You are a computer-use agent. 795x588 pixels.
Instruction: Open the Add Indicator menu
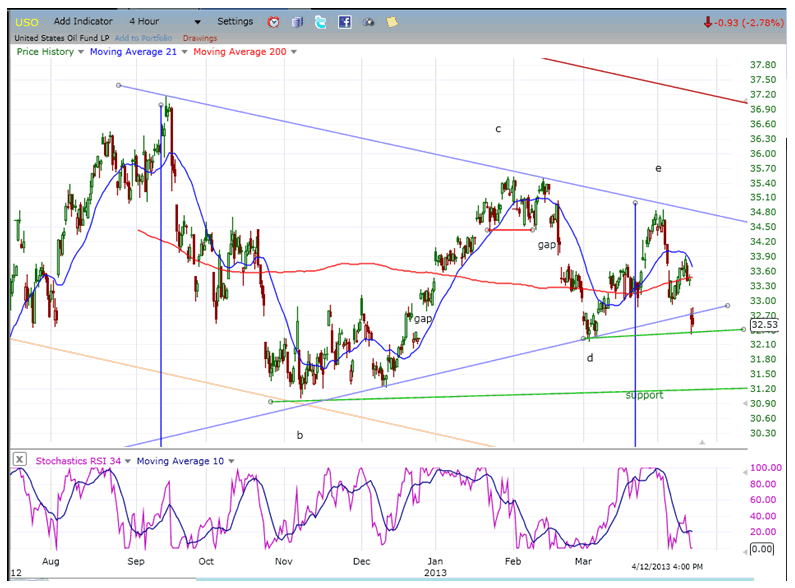click(x=83, y=21)
